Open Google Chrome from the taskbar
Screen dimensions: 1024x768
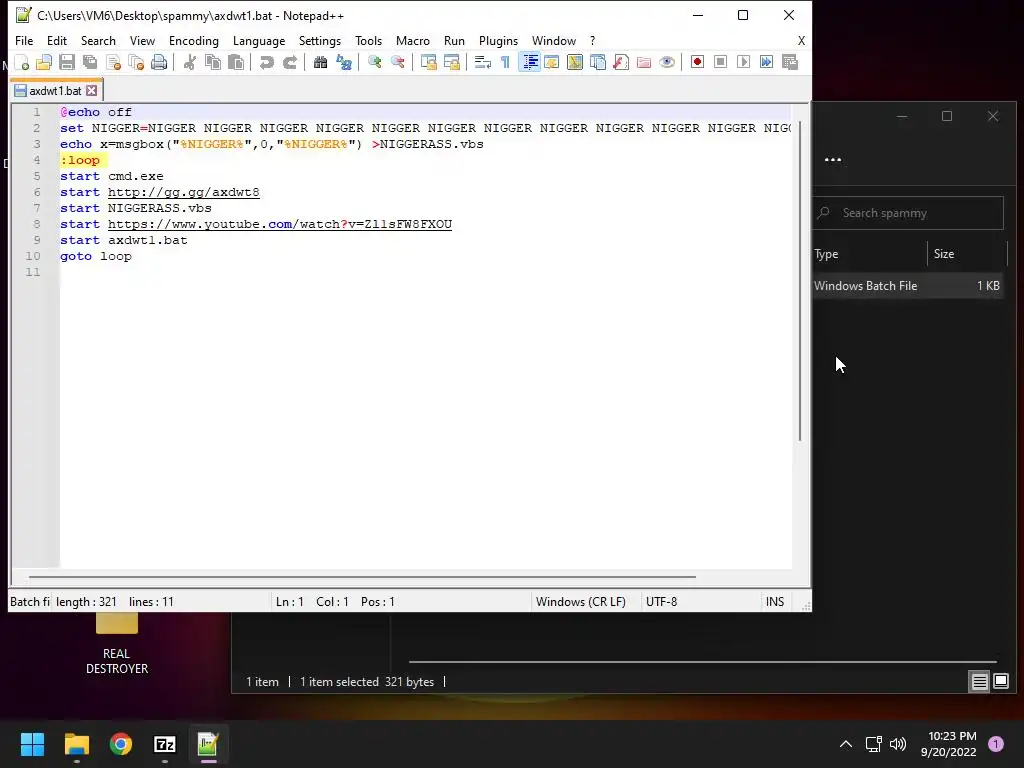[121, 744]
